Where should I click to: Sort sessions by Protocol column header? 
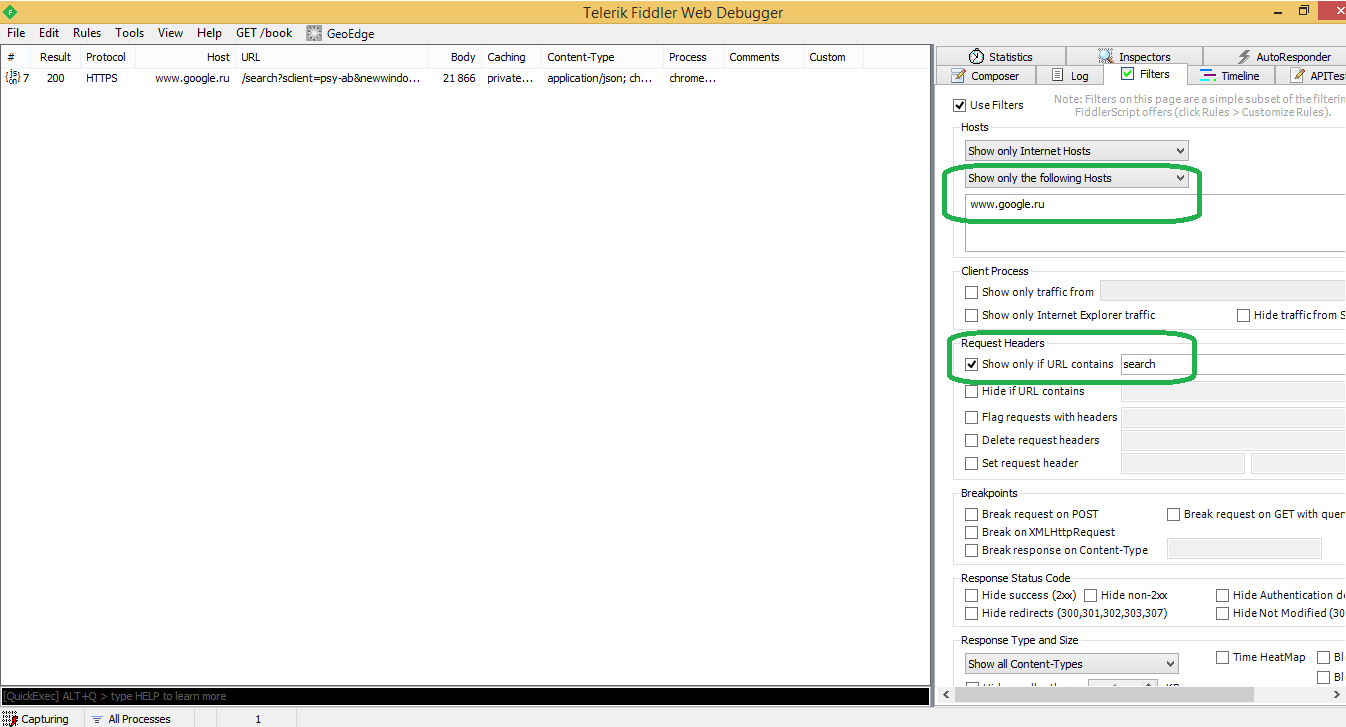108,57
